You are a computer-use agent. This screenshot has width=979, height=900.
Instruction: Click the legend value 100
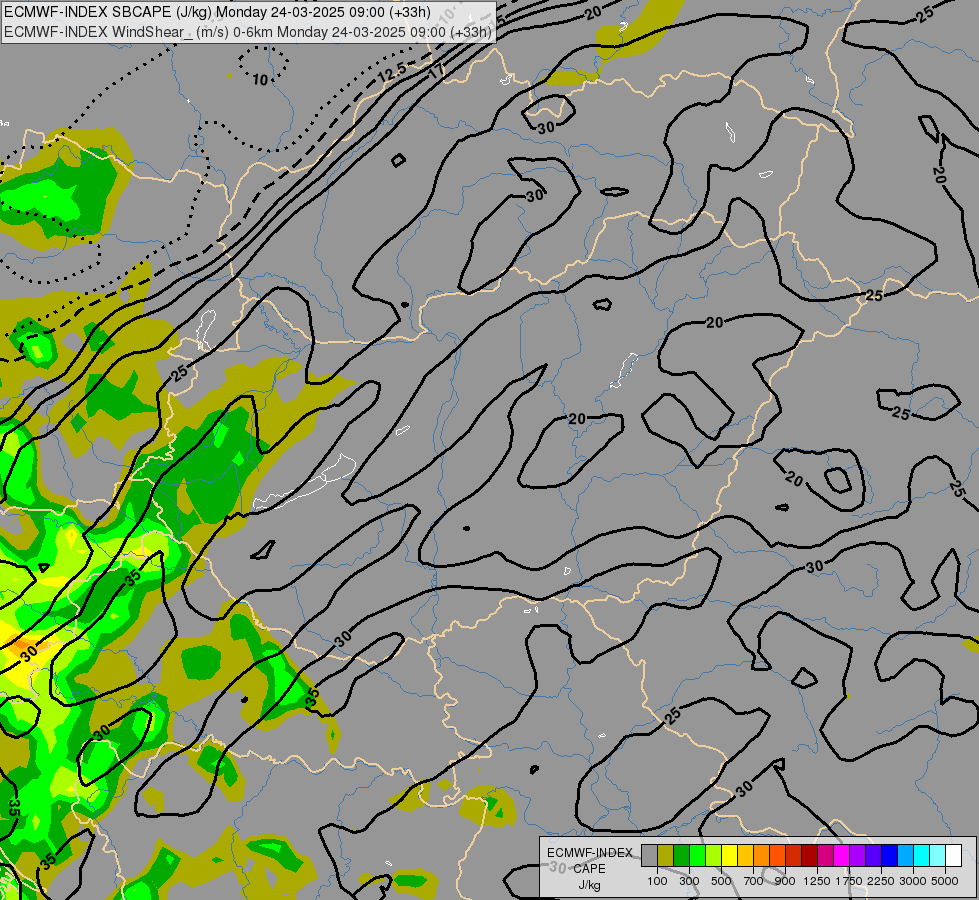click(657, 881)
